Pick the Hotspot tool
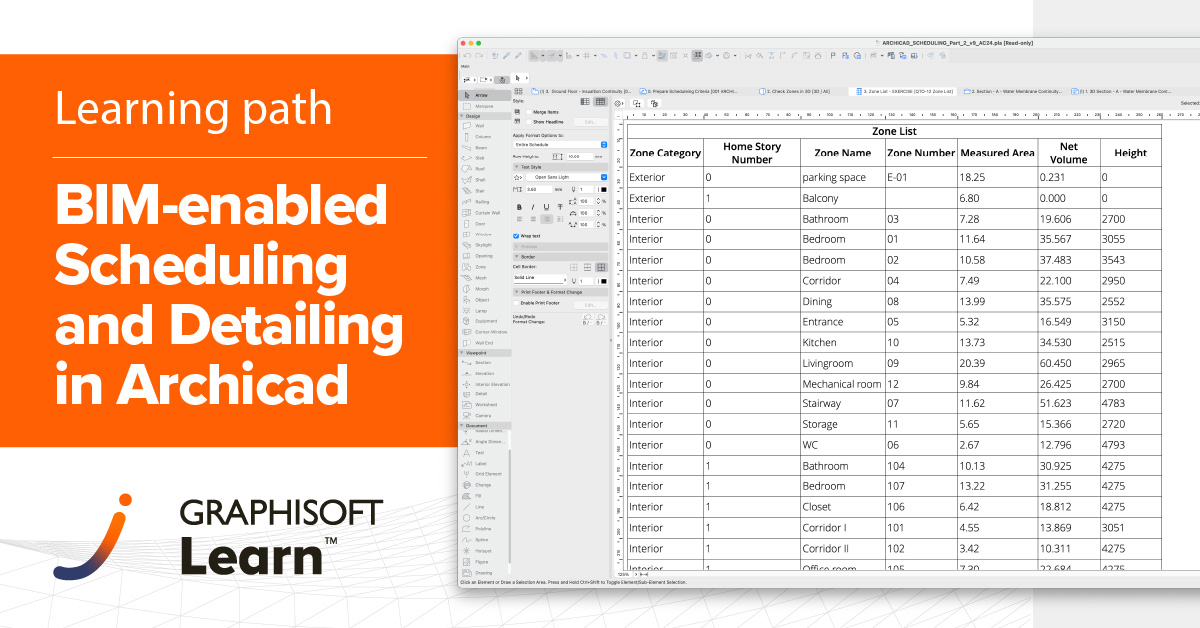Image resolution: width=1200 pixels, height=628 pixels. 483,550
